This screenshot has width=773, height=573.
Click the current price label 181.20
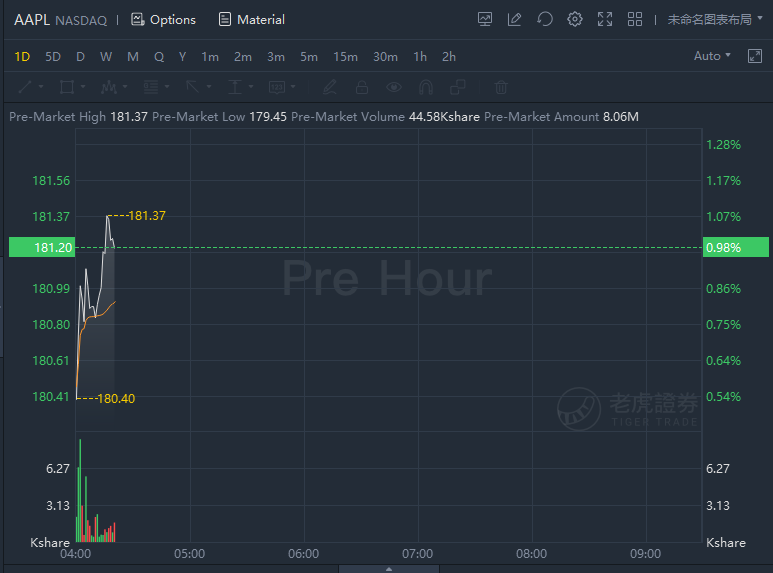pyautogui.click(x=42, y=247)
